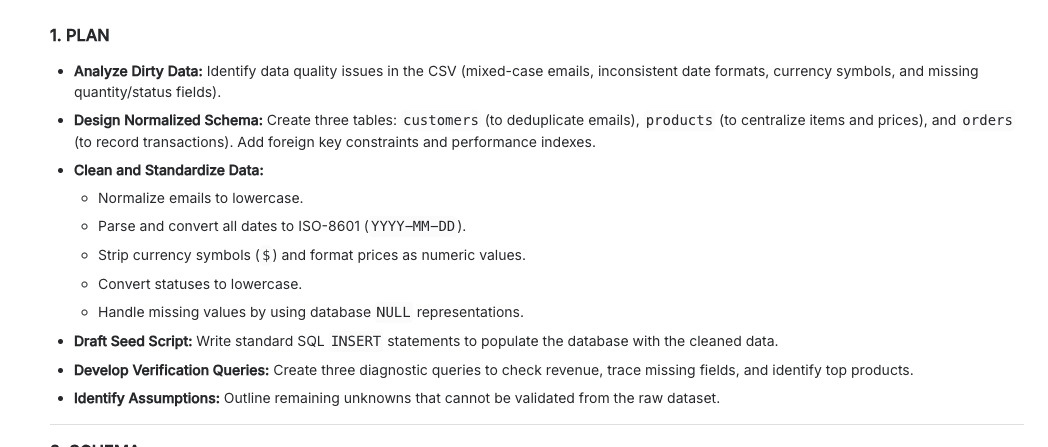Click the phrase 'quantity/status fields' in first bullet
The width and height of the screenshot is (1048, 447).
(x=144, y=92)
